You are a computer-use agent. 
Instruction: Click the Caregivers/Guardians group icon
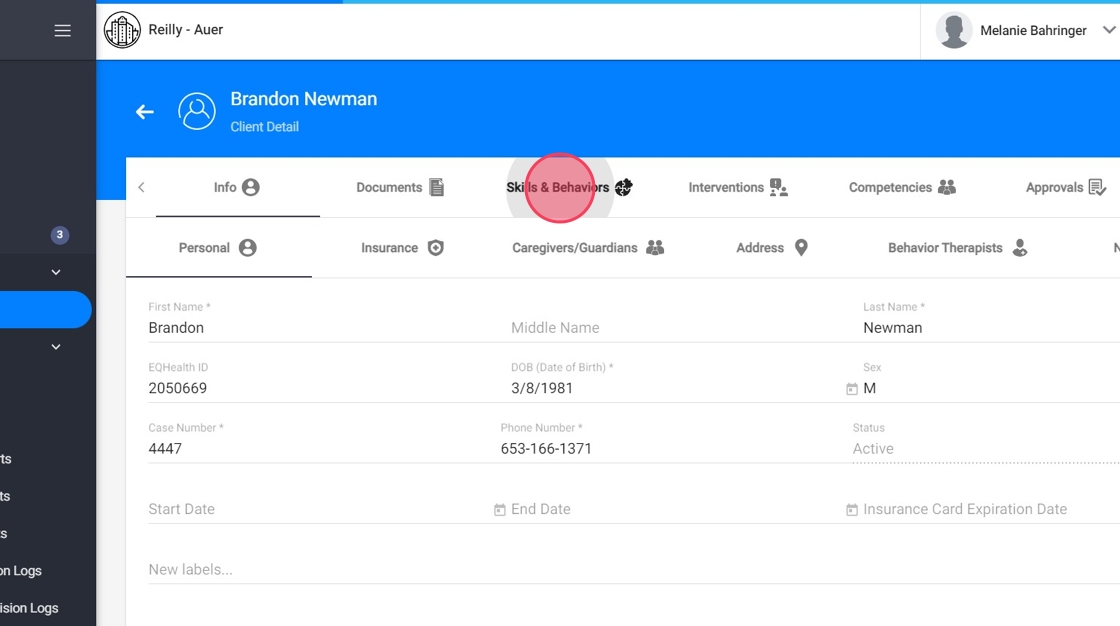point(655,247)
